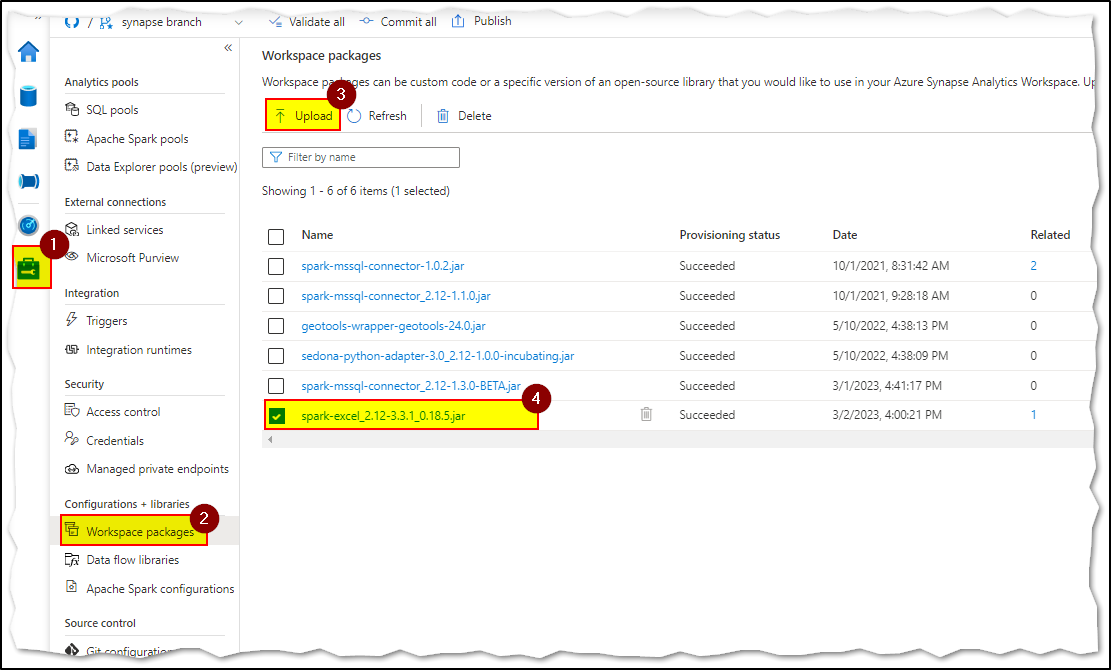The image size is (1111, 670).
Task: Check spark-mssql-connector_2.12-1.1.0.jar checkbox
Action: pyautogui.click(x=276, y=296)
